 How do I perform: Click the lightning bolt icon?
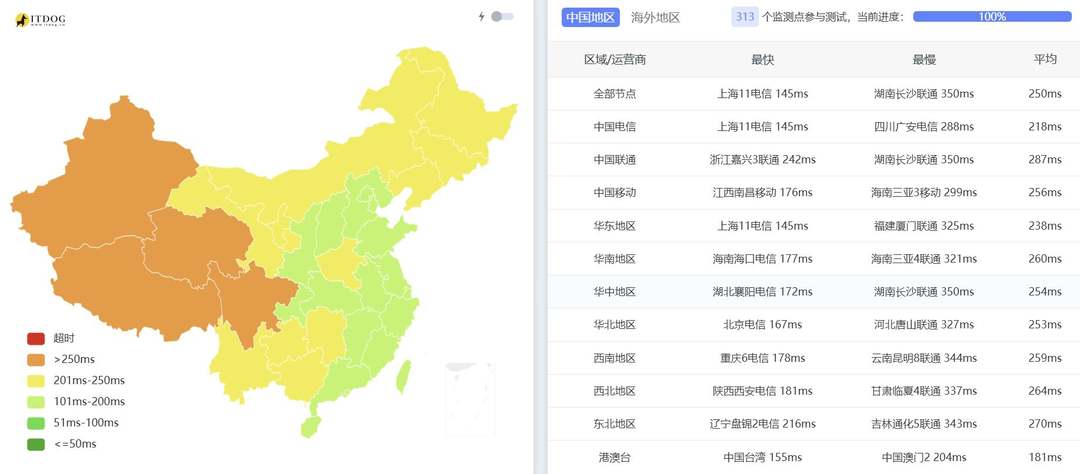coord(481,17)
